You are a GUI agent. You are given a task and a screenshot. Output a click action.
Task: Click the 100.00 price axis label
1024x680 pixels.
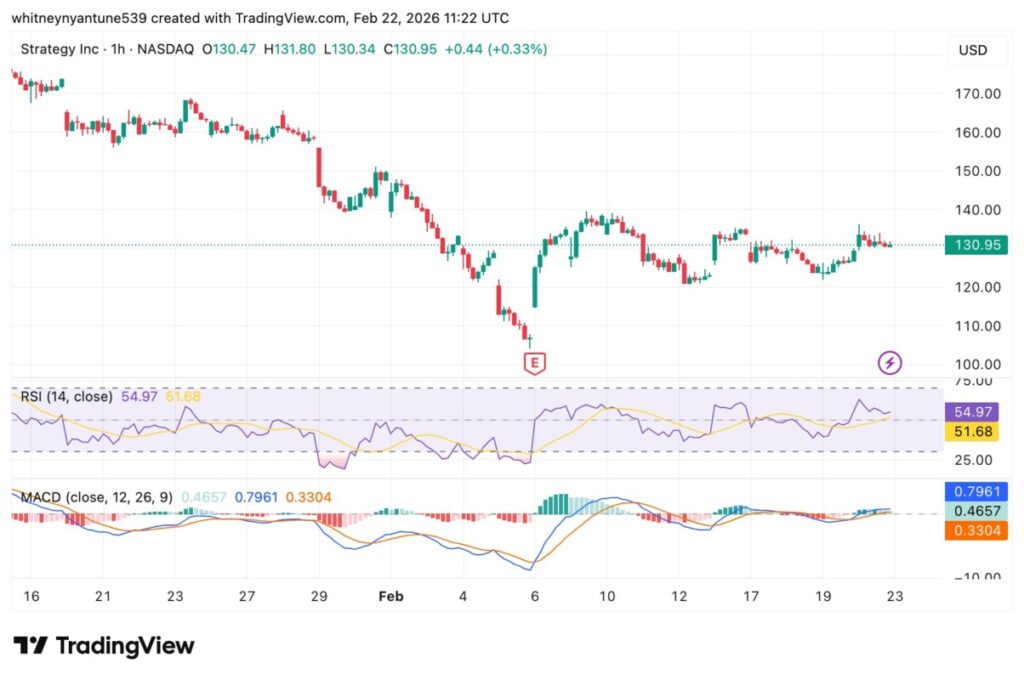point(977,364)
